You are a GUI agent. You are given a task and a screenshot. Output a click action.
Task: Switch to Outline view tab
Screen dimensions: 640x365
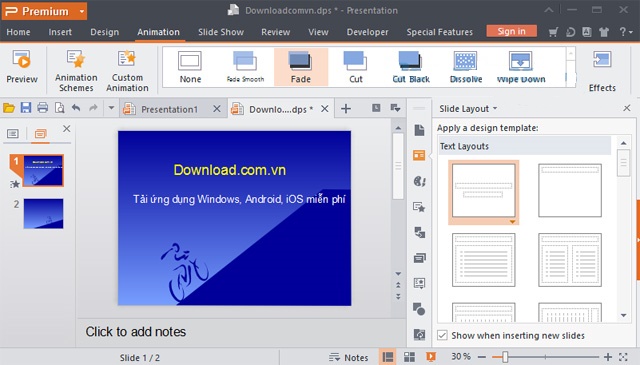click(13, 134)
